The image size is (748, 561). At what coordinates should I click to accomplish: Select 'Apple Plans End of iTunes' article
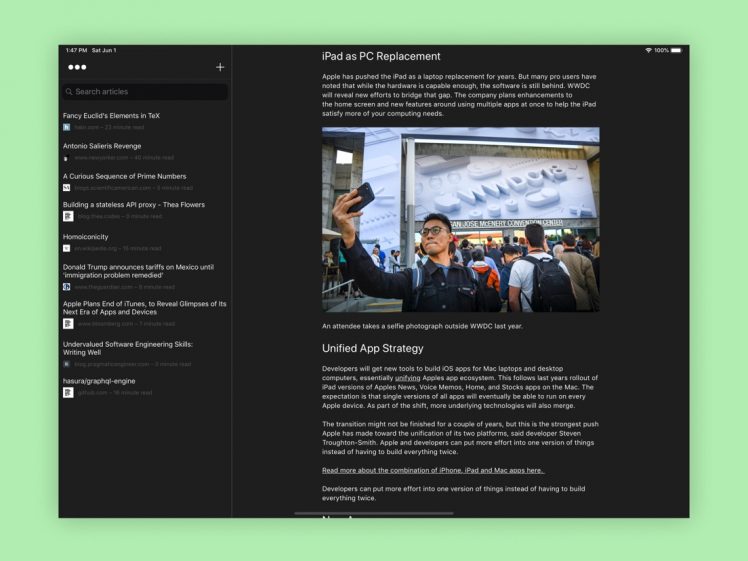tap(144, 308)
